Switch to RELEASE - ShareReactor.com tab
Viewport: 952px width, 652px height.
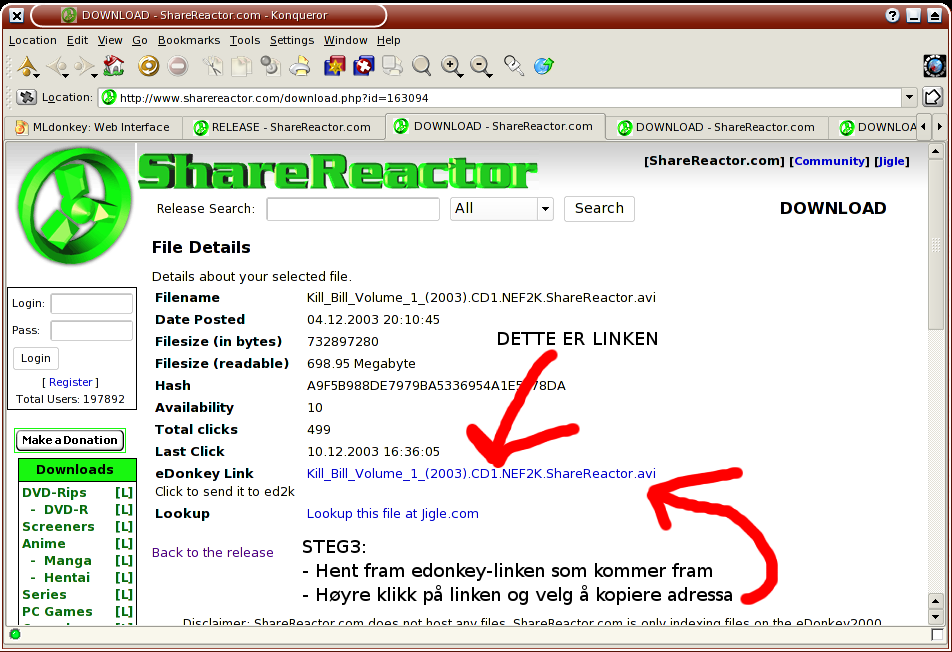(282, 127)
